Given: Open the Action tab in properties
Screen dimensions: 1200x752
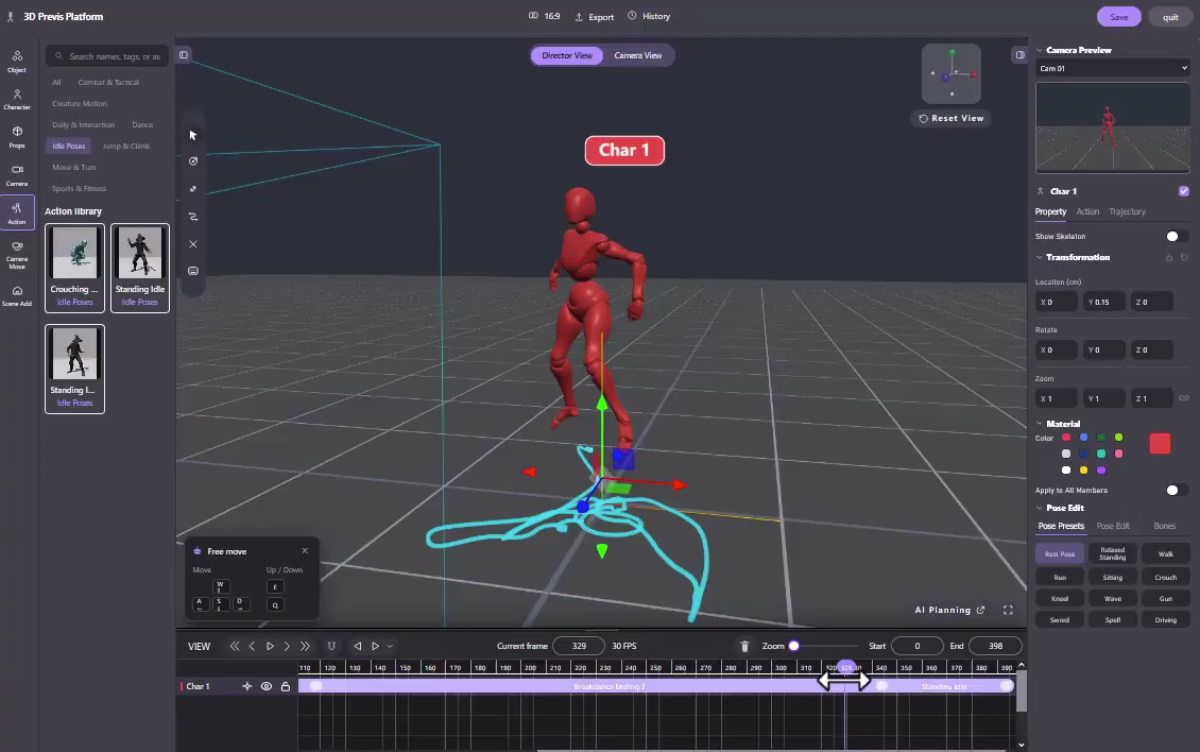Looking at the screenshot, I should click(1088, 212).
